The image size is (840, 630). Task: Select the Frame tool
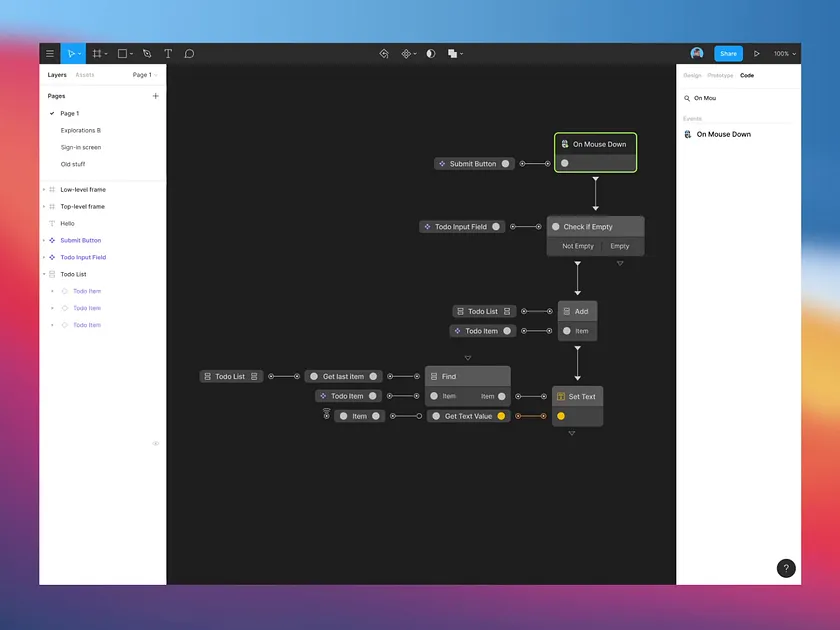pyautogui.click(x=97, y=53)
